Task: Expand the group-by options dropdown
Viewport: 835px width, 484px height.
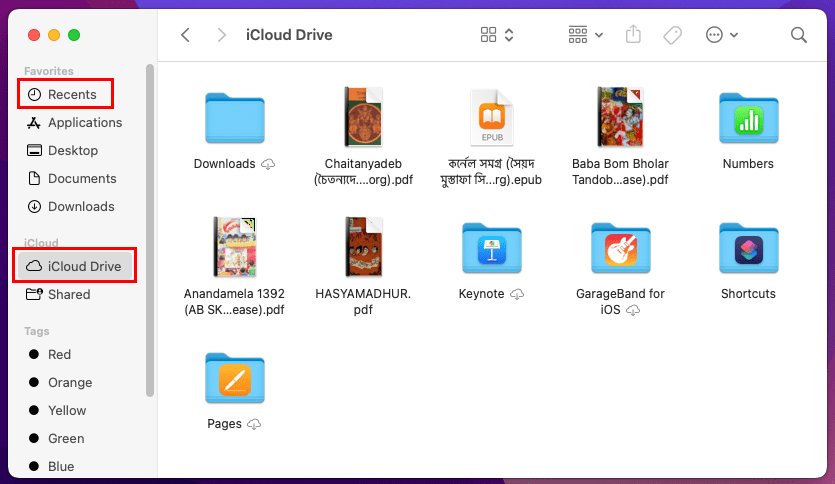Action: [585, 35]
